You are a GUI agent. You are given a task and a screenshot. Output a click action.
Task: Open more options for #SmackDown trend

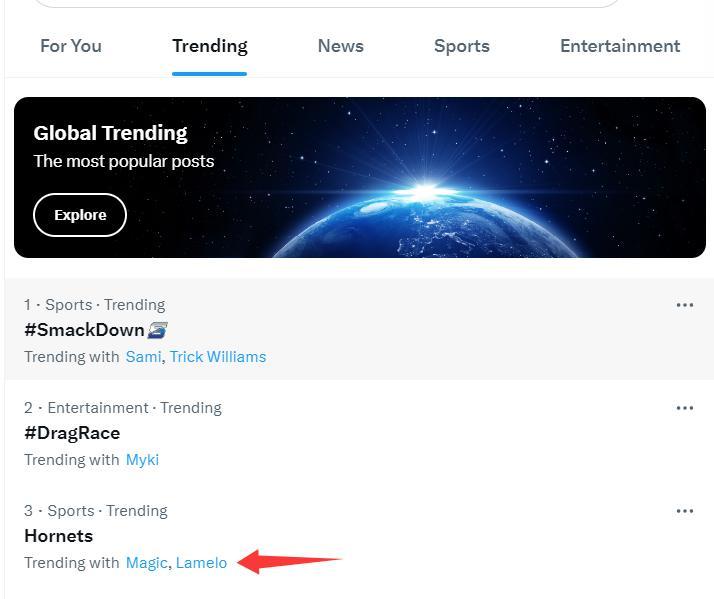click(685, 305)
